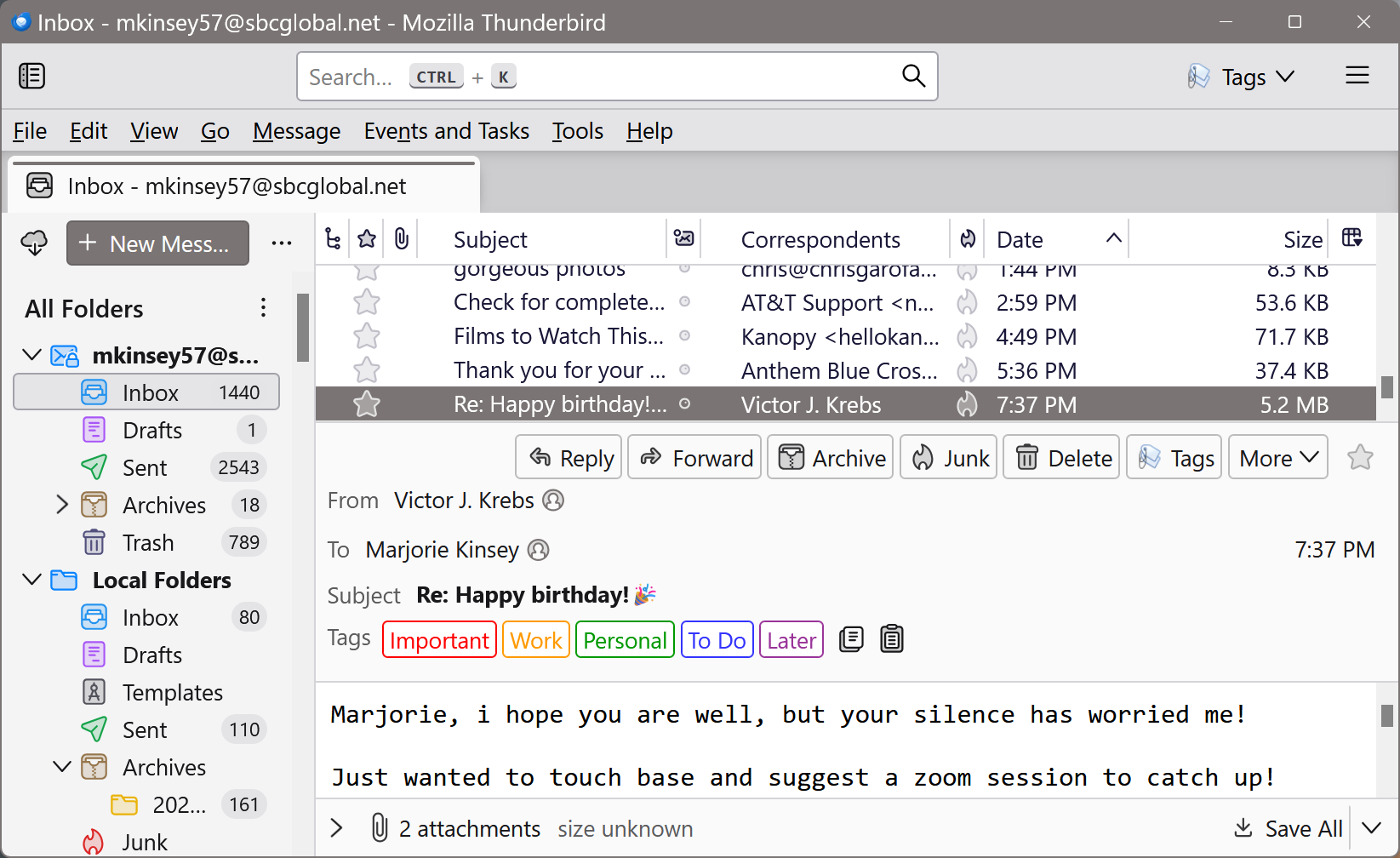Viewport: 1400px width, 858px height.
Task: Mark Kanopy message as junk
Action: (x=967, y=336)
